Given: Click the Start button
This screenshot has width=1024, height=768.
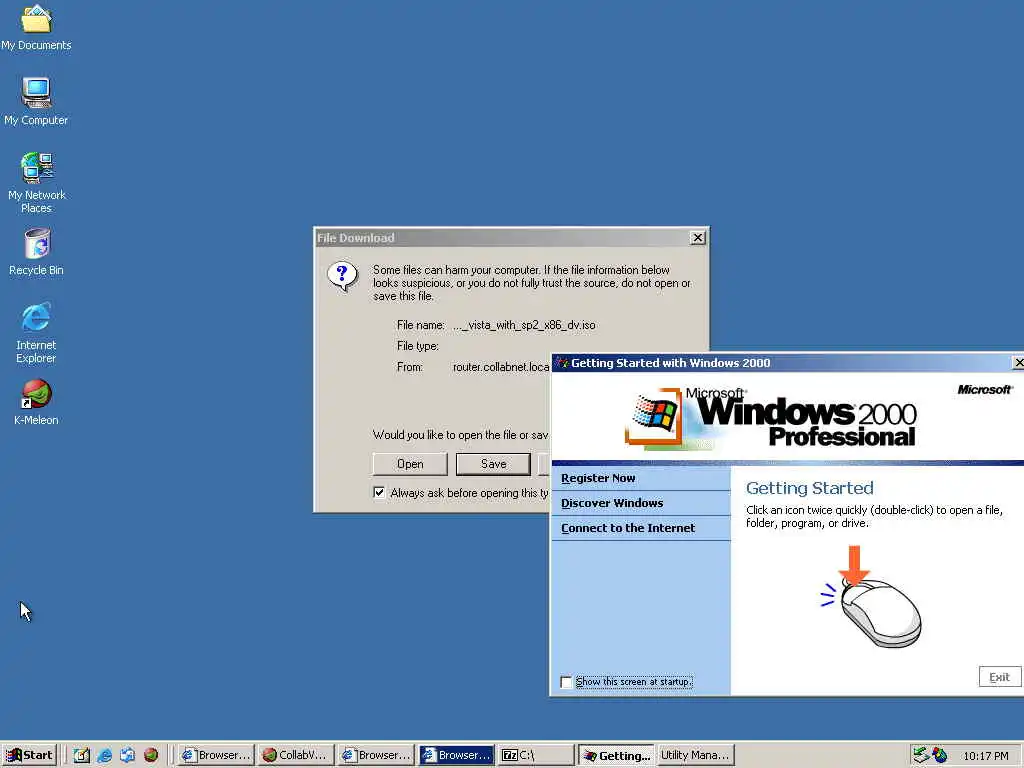Looking at the screenshot, I should click(29, 755).
